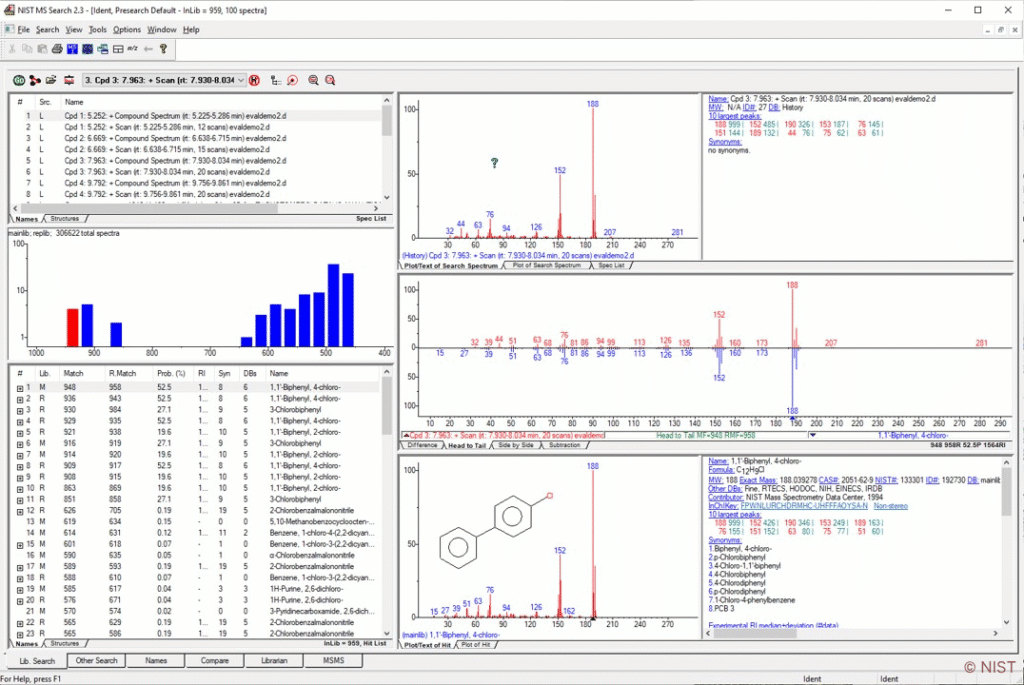This screenshot has width=1024, height=685.
Task: Click the blue MS toolbar icon
Action: click(x=72, y=48)
